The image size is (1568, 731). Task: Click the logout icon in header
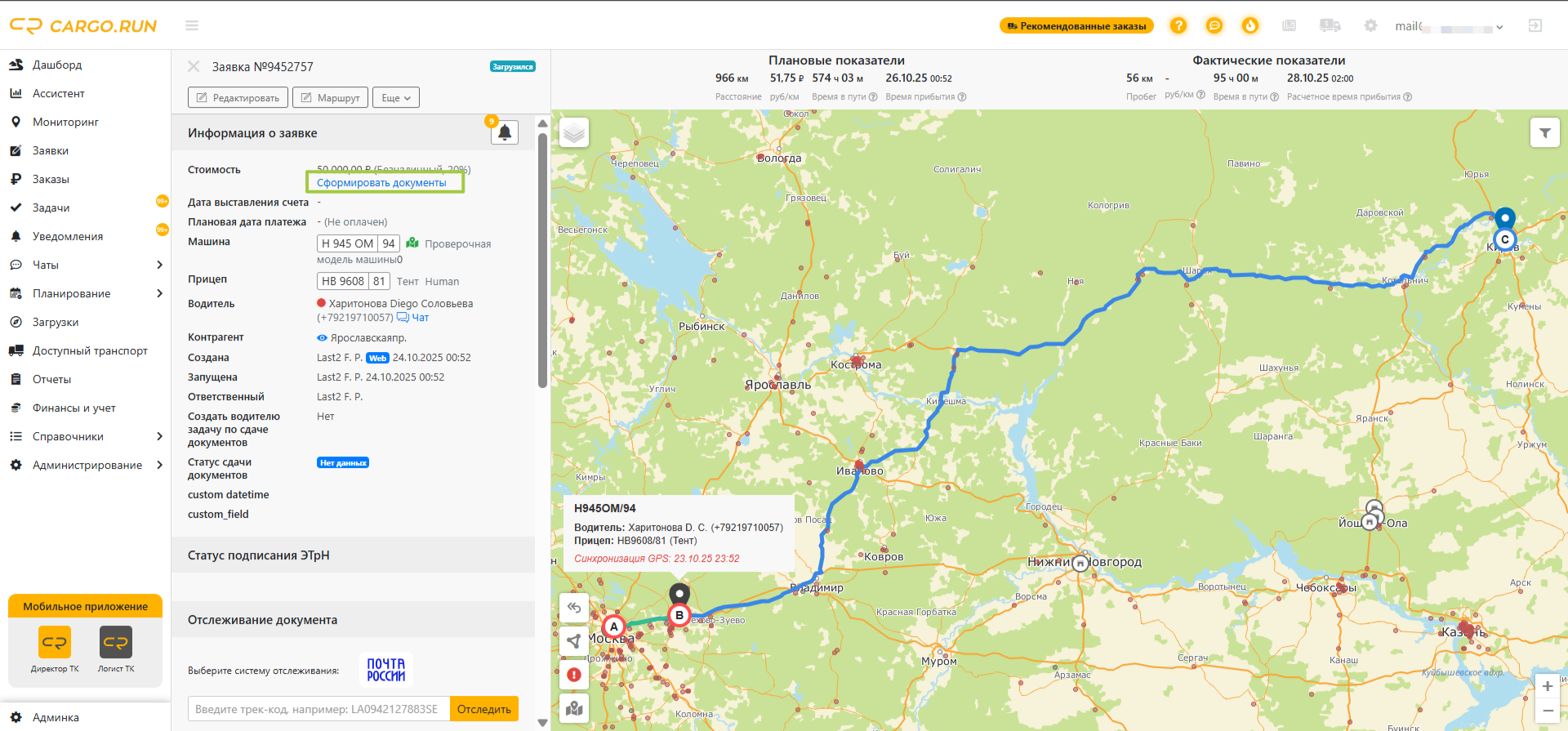coord(1535,26)
